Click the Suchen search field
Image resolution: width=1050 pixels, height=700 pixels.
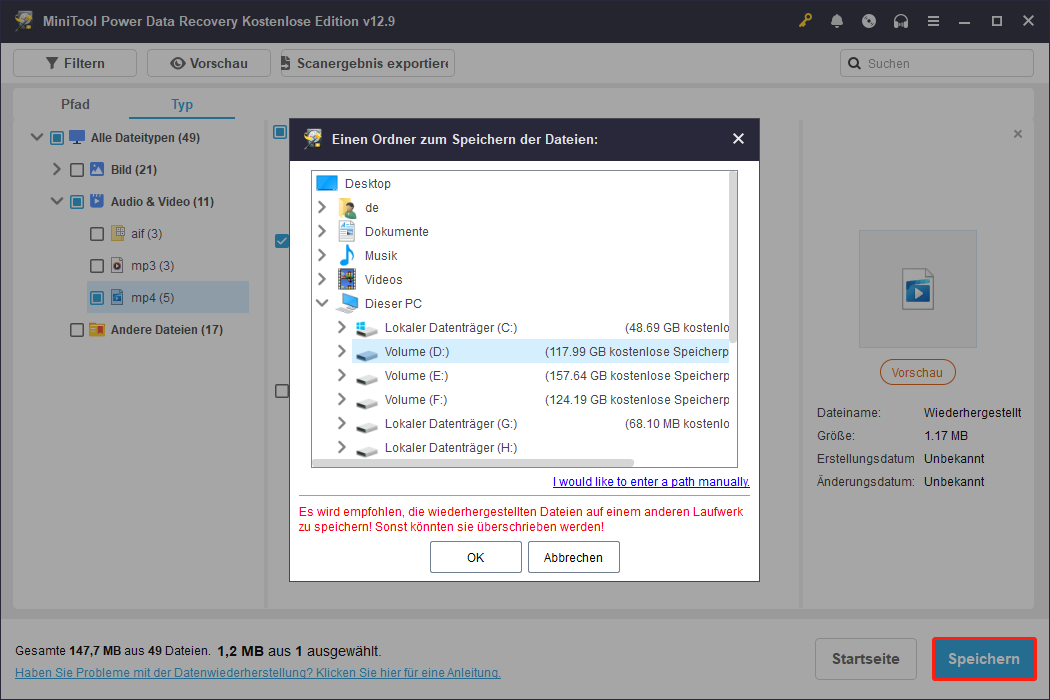pyautogui.click(x=936, y=64)
